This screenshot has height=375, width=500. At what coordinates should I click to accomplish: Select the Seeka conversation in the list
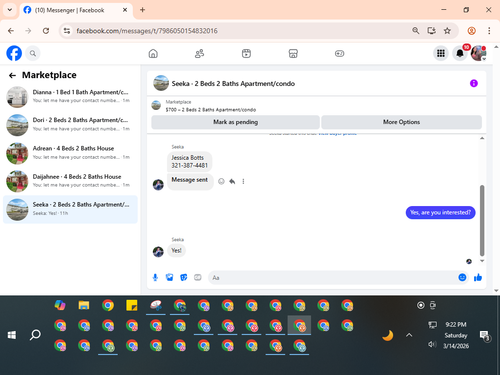click(70, 209)
